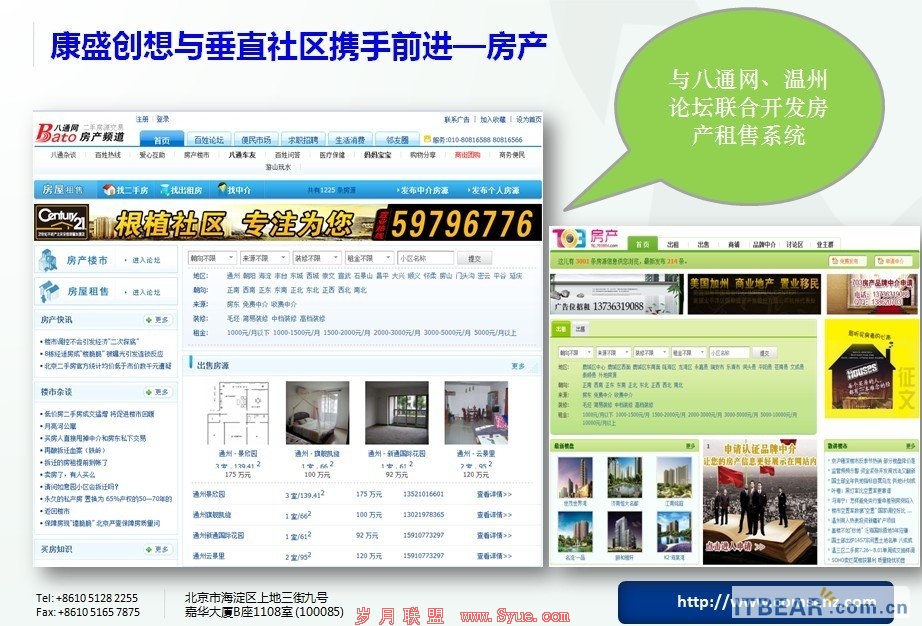Click the 设为首页 link
922x626 pixels.
(528, 119)
